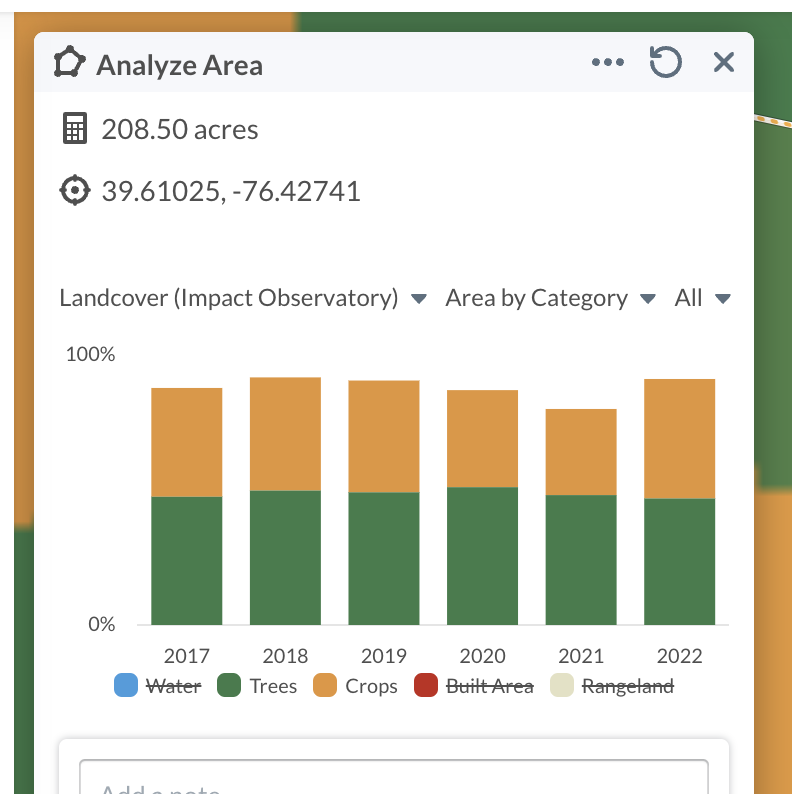Open the All years dropdown
792x794 pixels.
click(702, 298)
